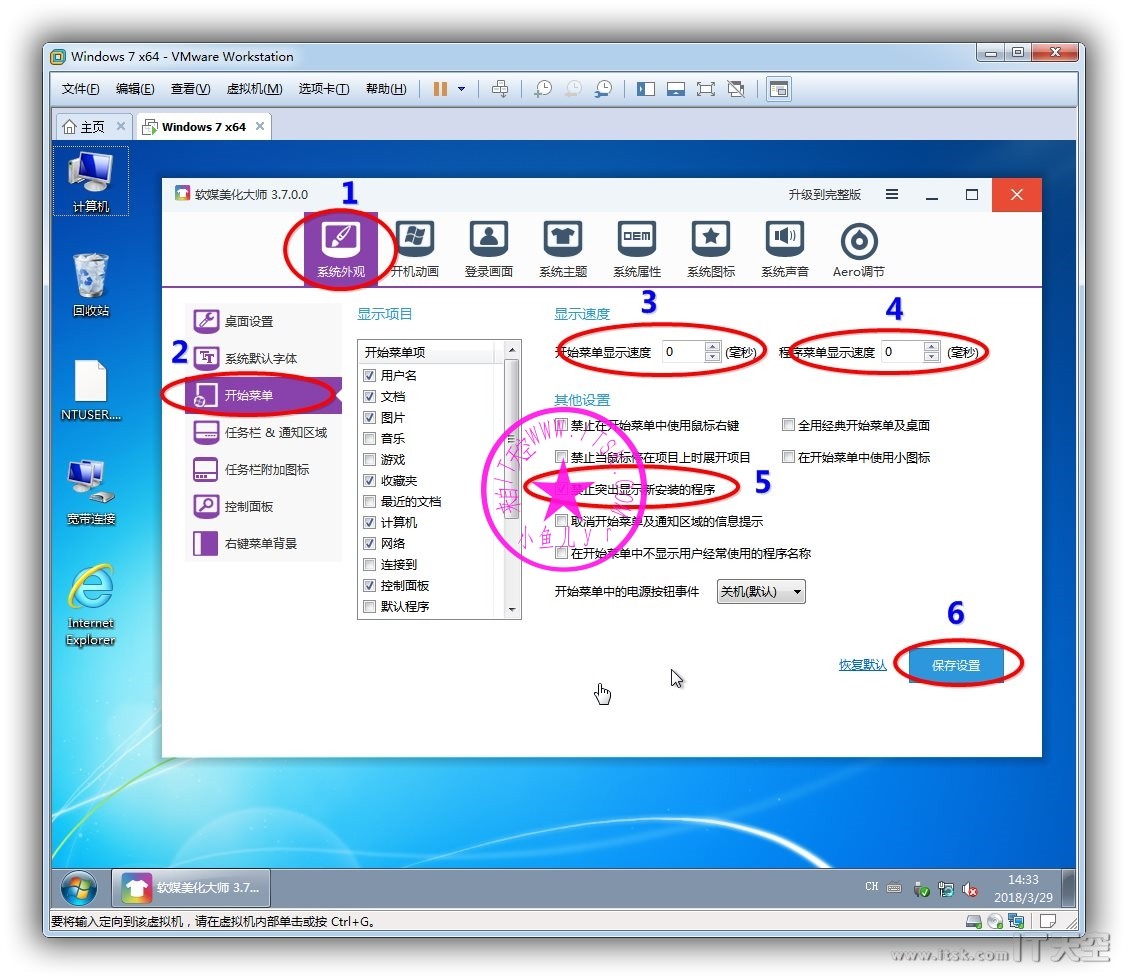Open the 开机动画 boot animation section
The width and height of the screenshot is (1128, 980).
coord(414,248)
